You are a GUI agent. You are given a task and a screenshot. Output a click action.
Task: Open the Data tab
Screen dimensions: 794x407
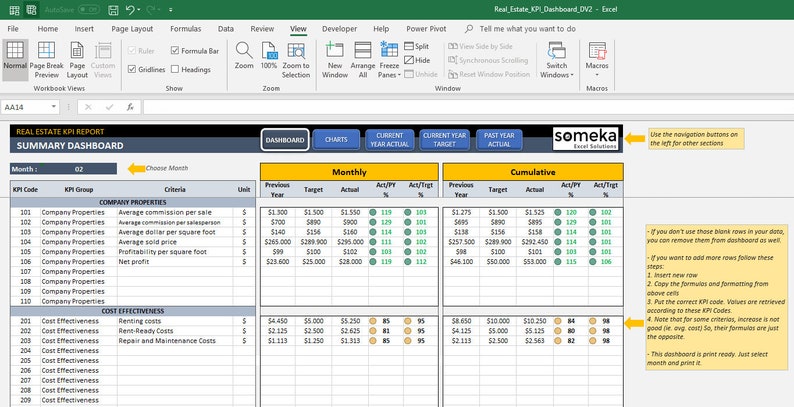[x=226, y=29]
